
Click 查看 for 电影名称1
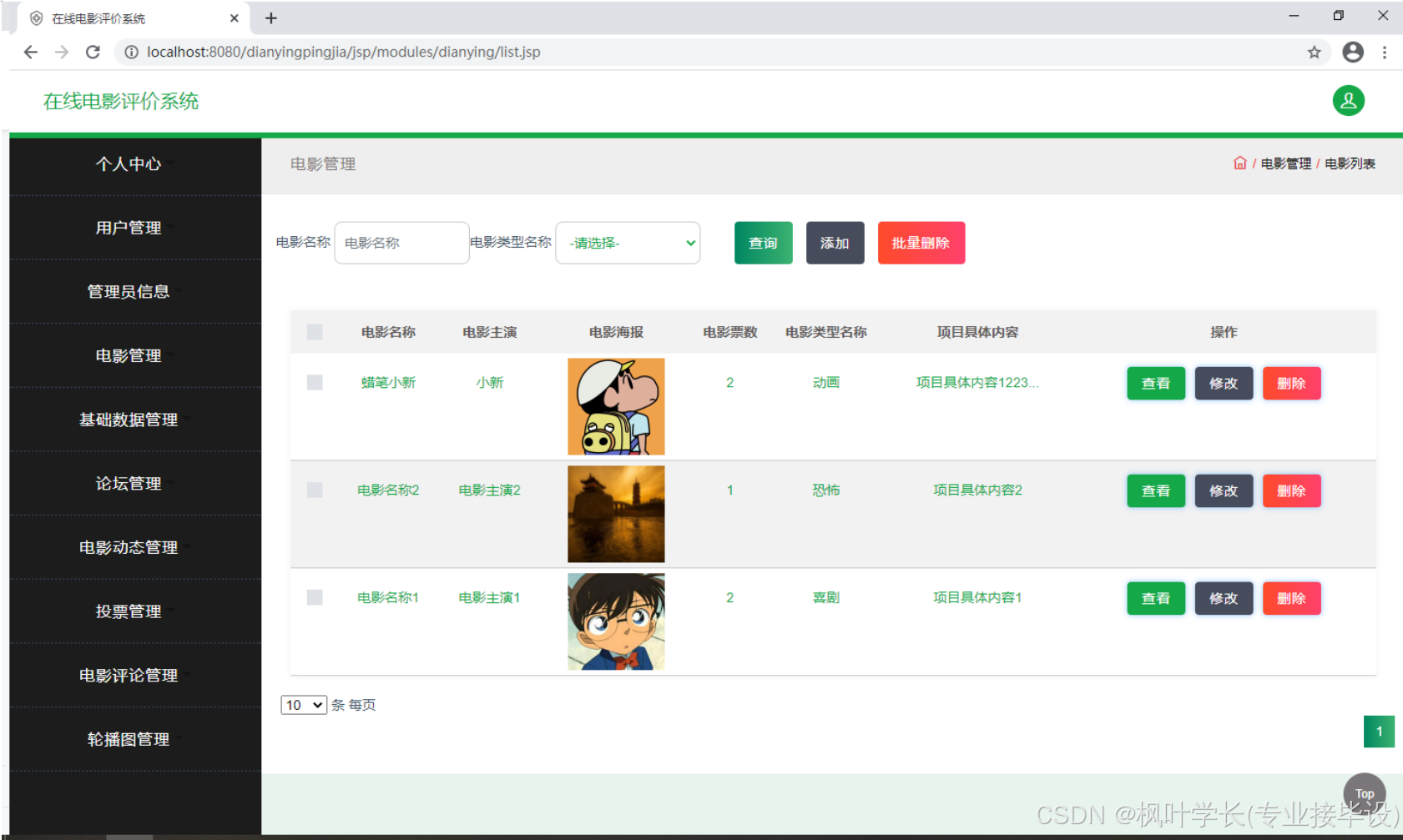[1156, 599]
